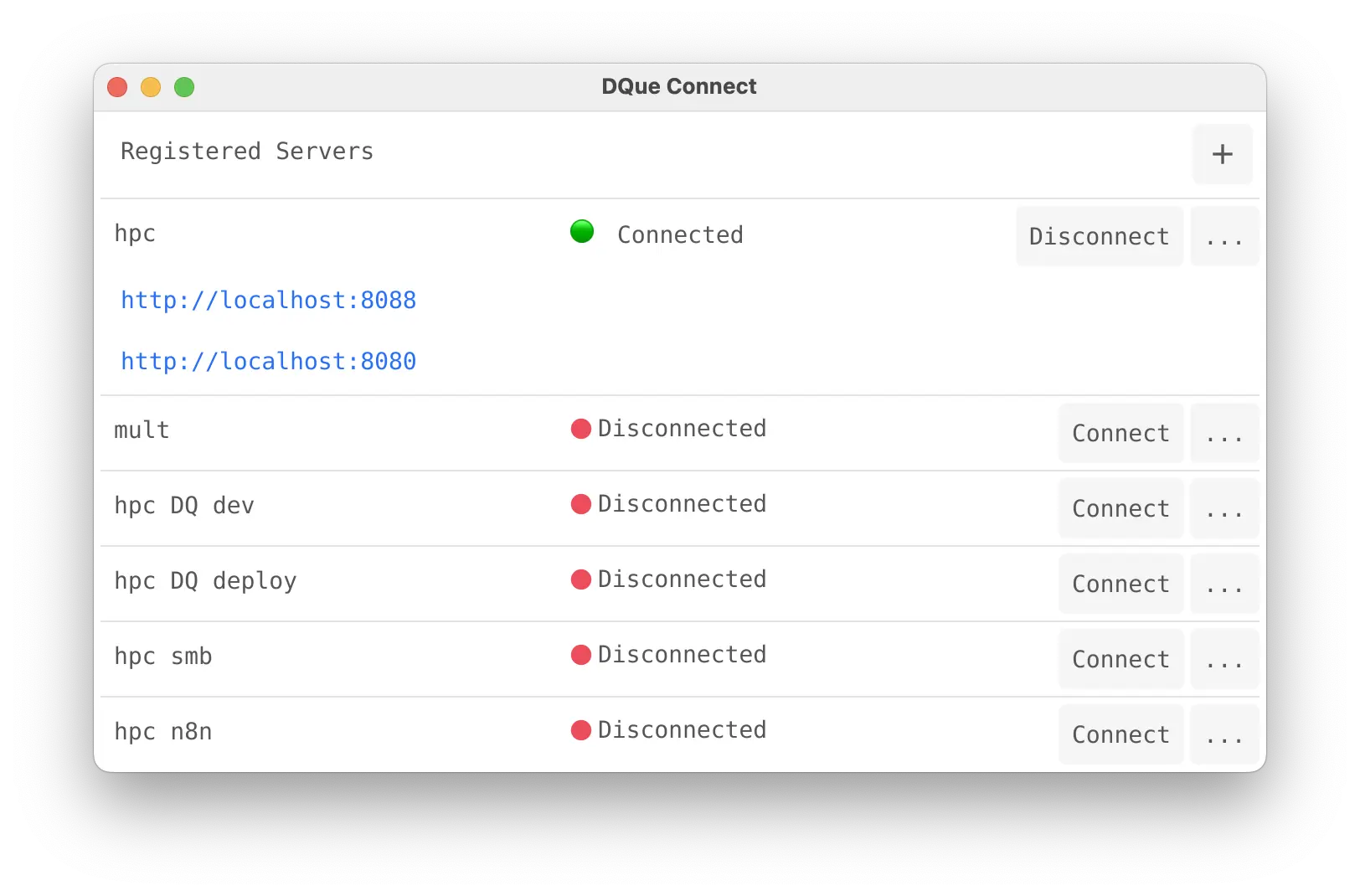1360x896 pixels.
Task: Click red status dot for hpc n8n
Action: tap(581, 731)
